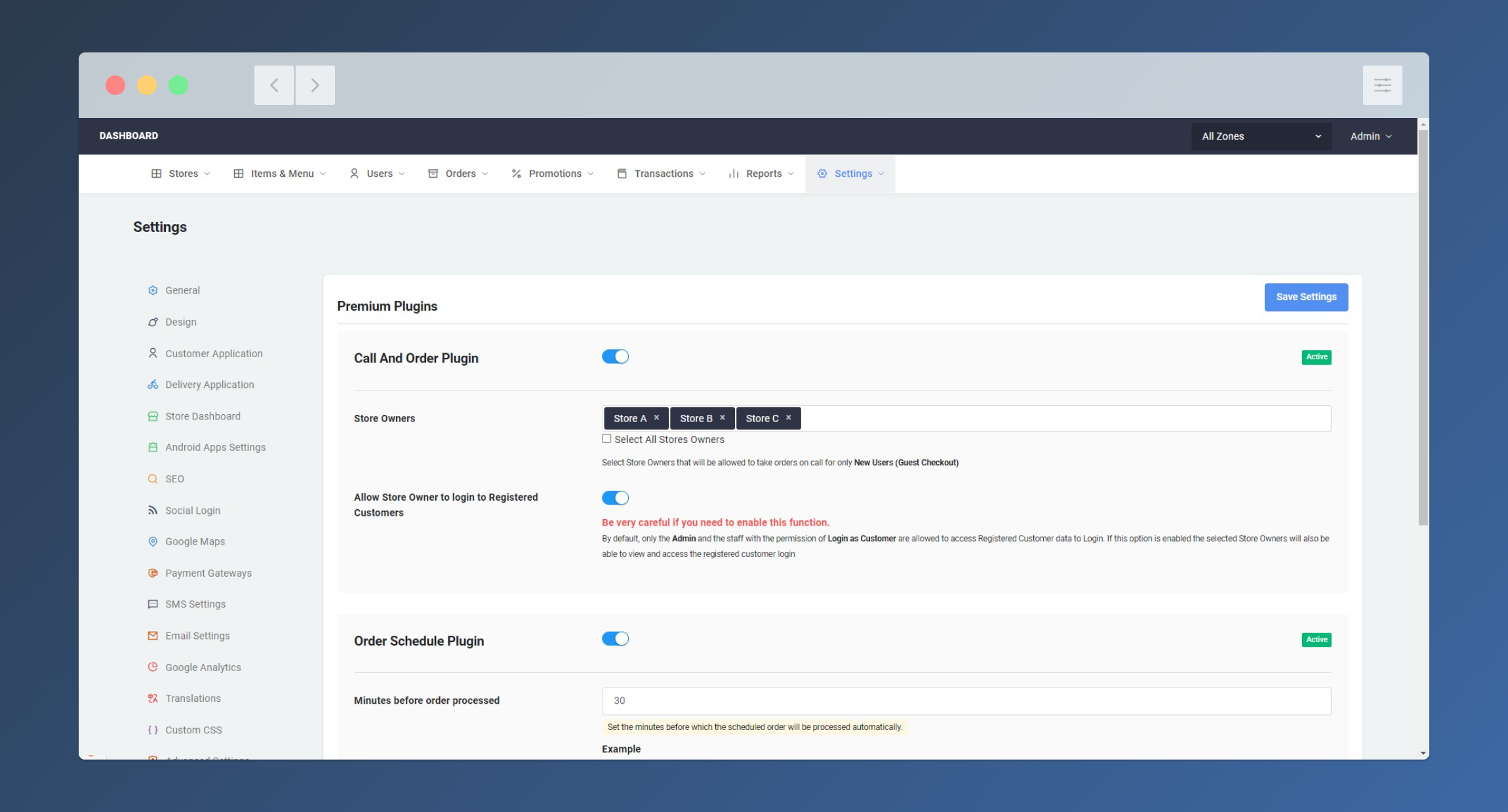
Task: Check Select All Stores Owners checkbox
Action: pos(606,439)
